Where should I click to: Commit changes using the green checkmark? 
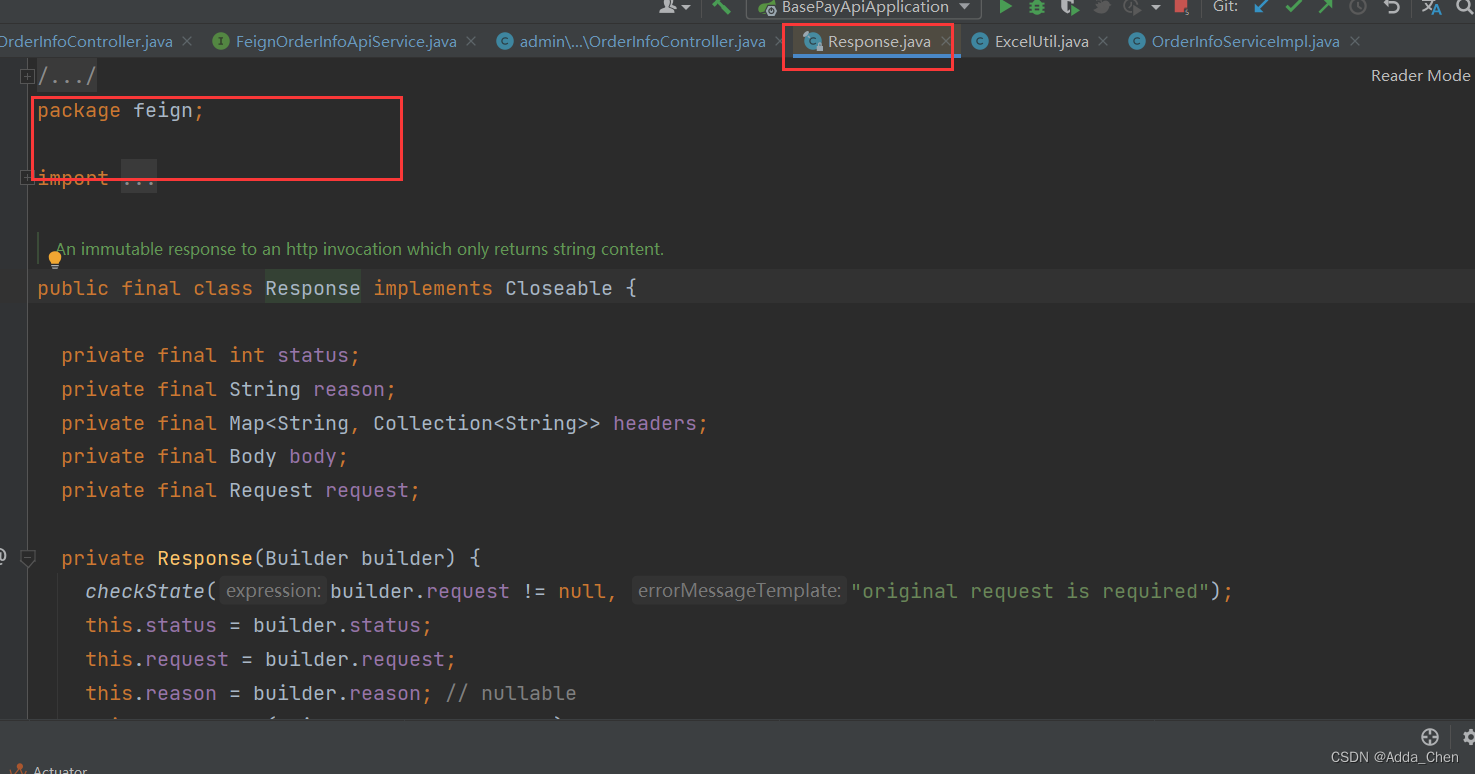point(1292,8)
